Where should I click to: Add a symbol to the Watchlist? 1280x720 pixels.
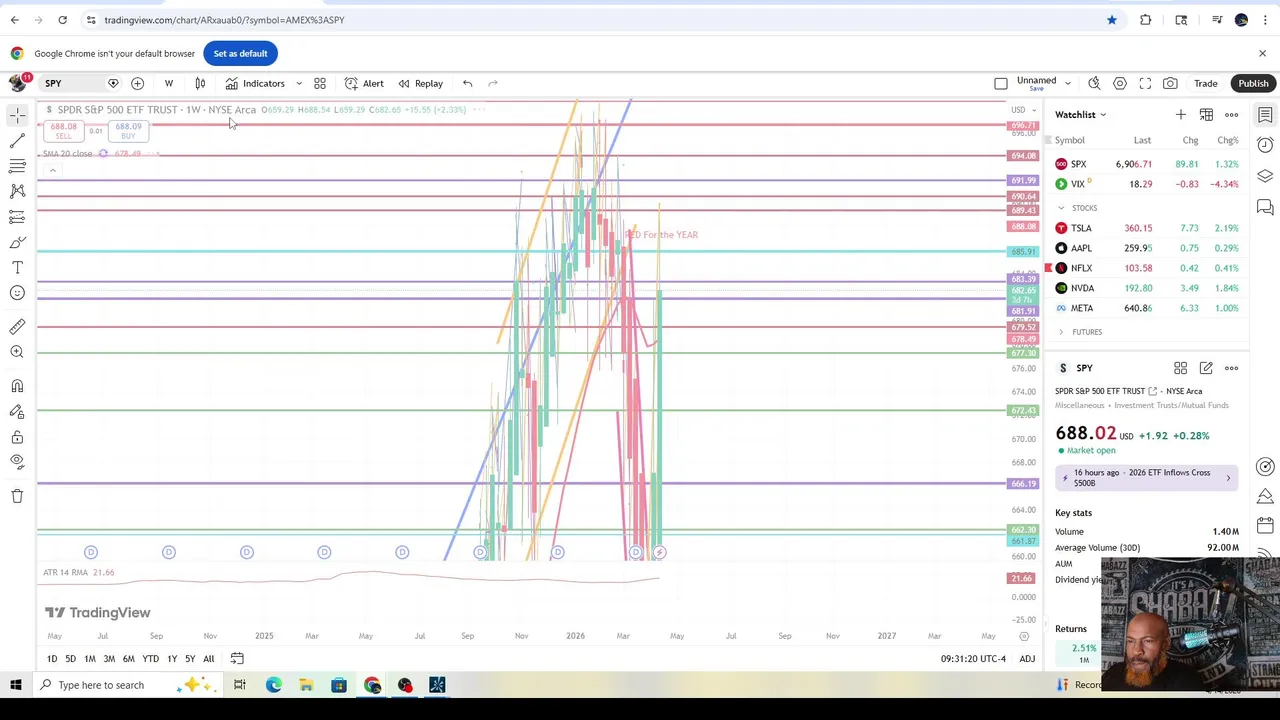1181,115
